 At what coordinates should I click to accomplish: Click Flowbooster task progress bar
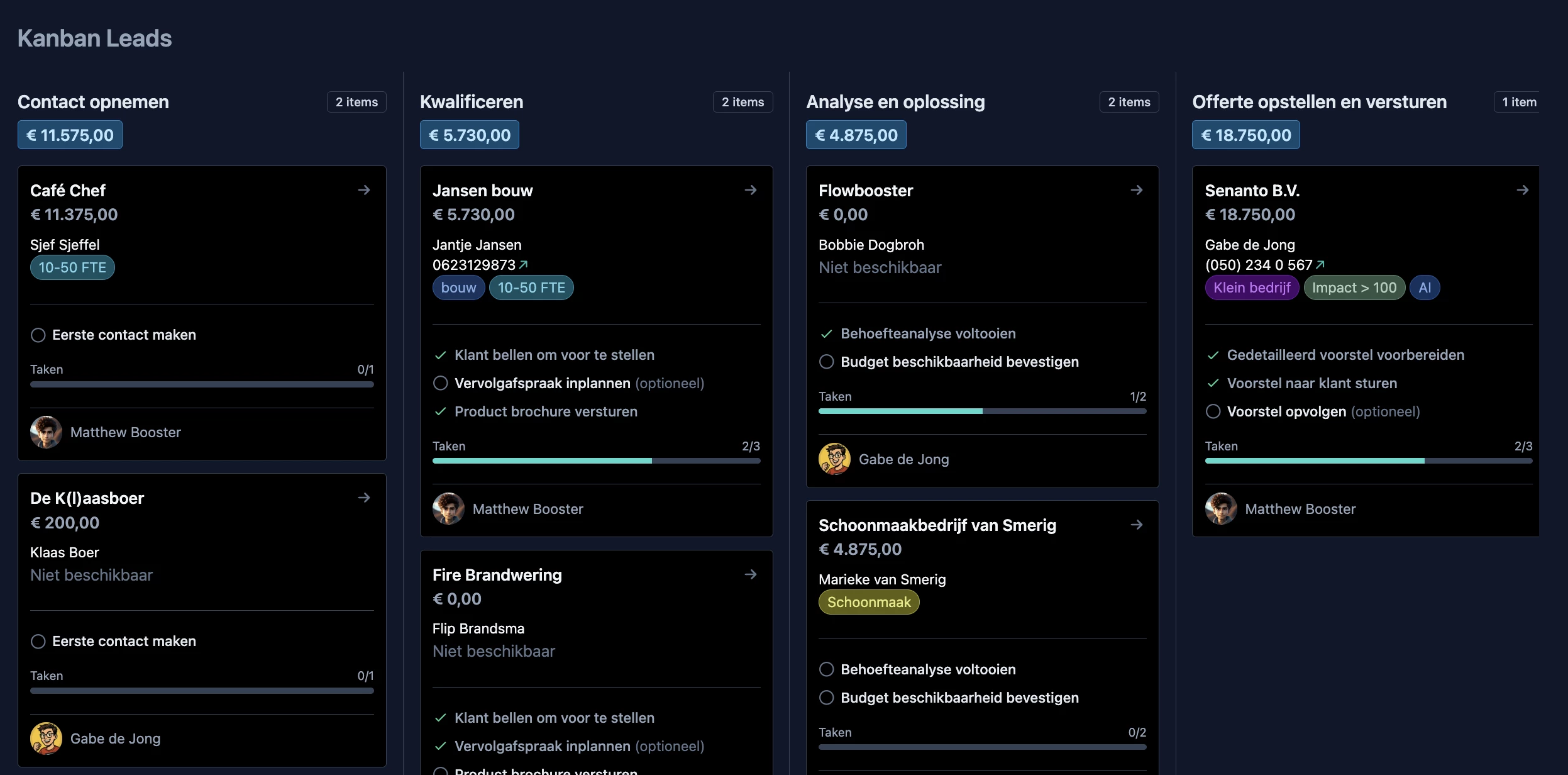coord(983,411)
